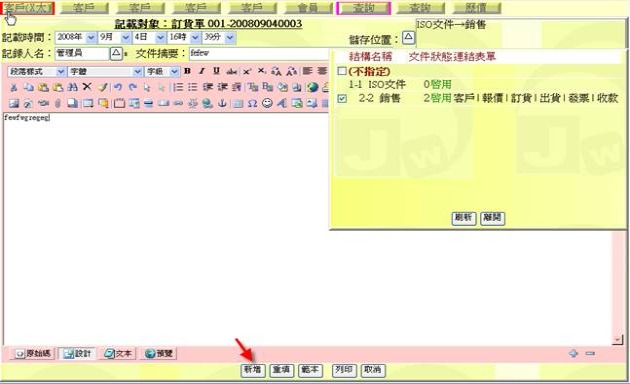Apply italic formatting

202,71
